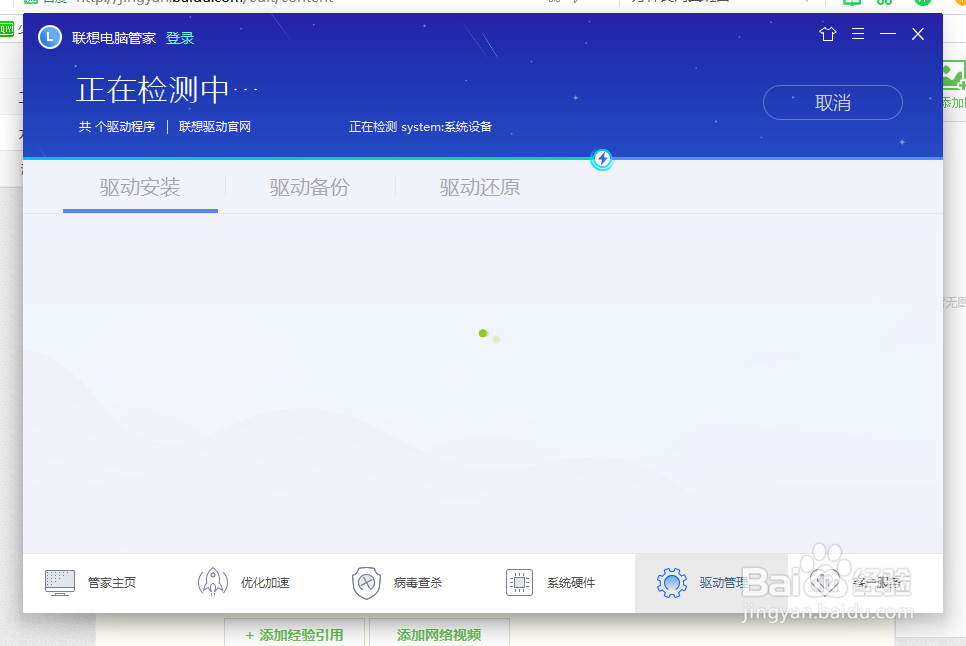966x646 pixels.
Task: Click the lightning progress marker
Action: click(x=602, y=159)
